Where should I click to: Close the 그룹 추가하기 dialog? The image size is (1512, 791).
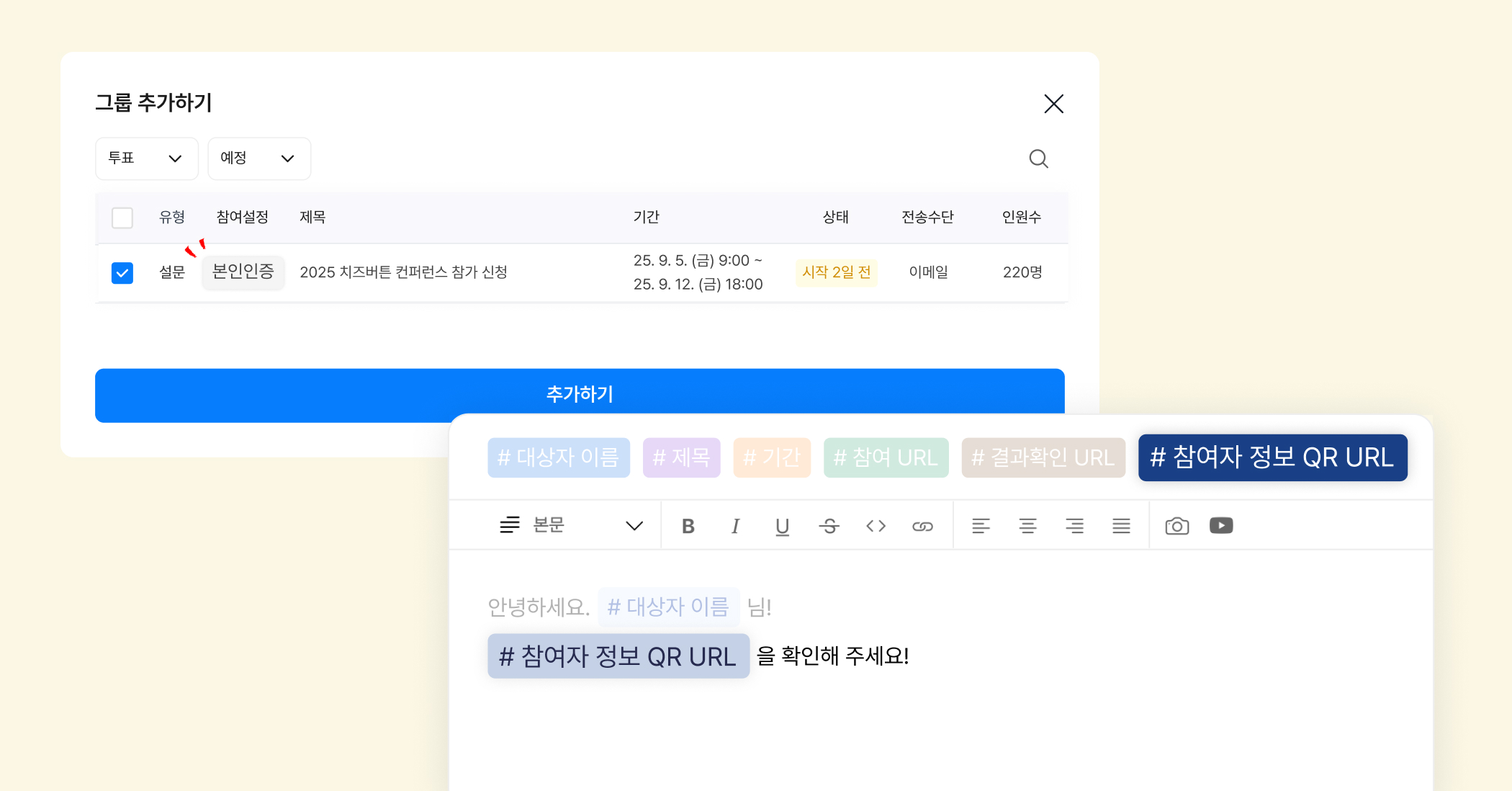tap(1053, 104)
